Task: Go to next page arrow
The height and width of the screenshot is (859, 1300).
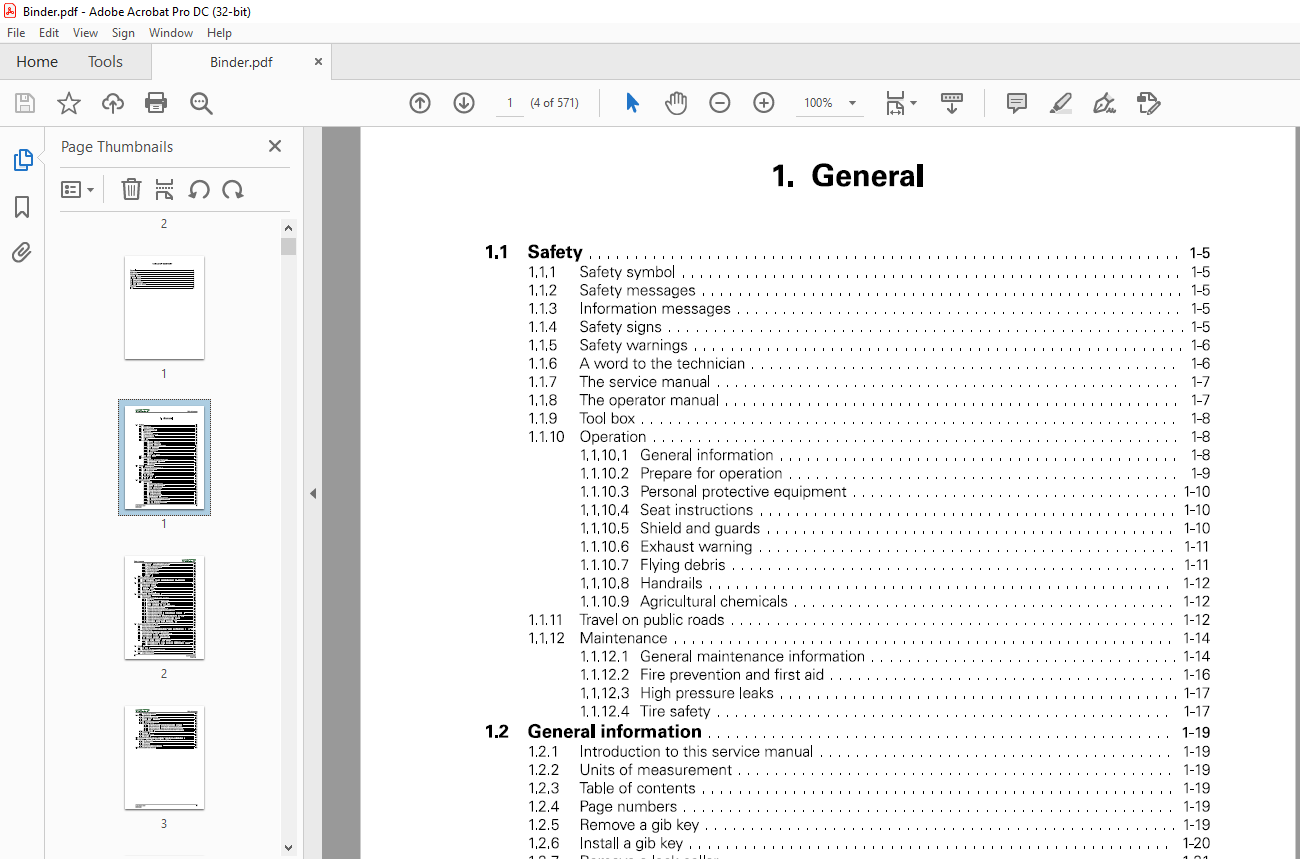Action: pos(464,103)
